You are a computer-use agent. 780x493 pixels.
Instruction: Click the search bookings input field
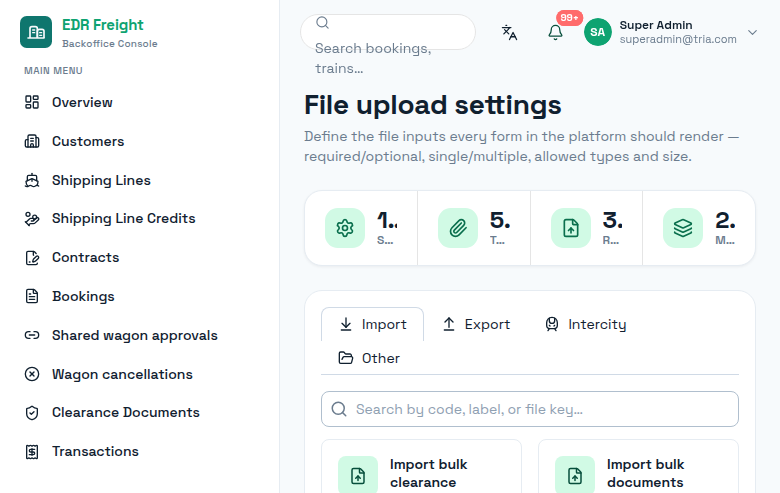pos(388,32)
